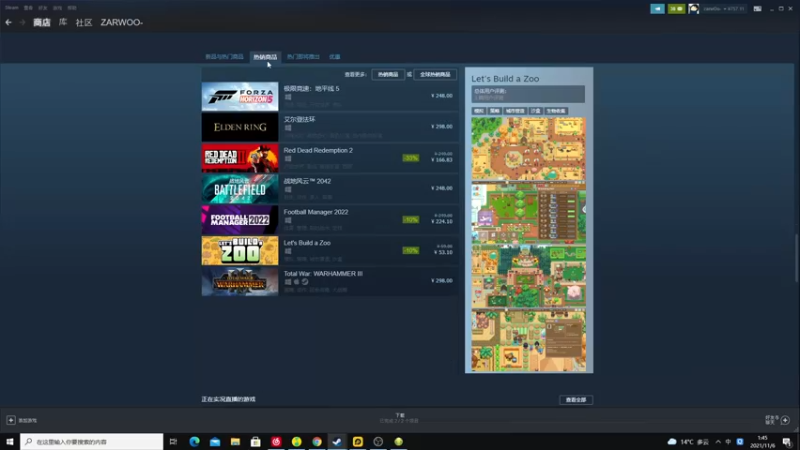Click the 查看全部 view all button
The height and width of the screenshot is (450, 800).
pyautogui.click(x=576, y=400)
